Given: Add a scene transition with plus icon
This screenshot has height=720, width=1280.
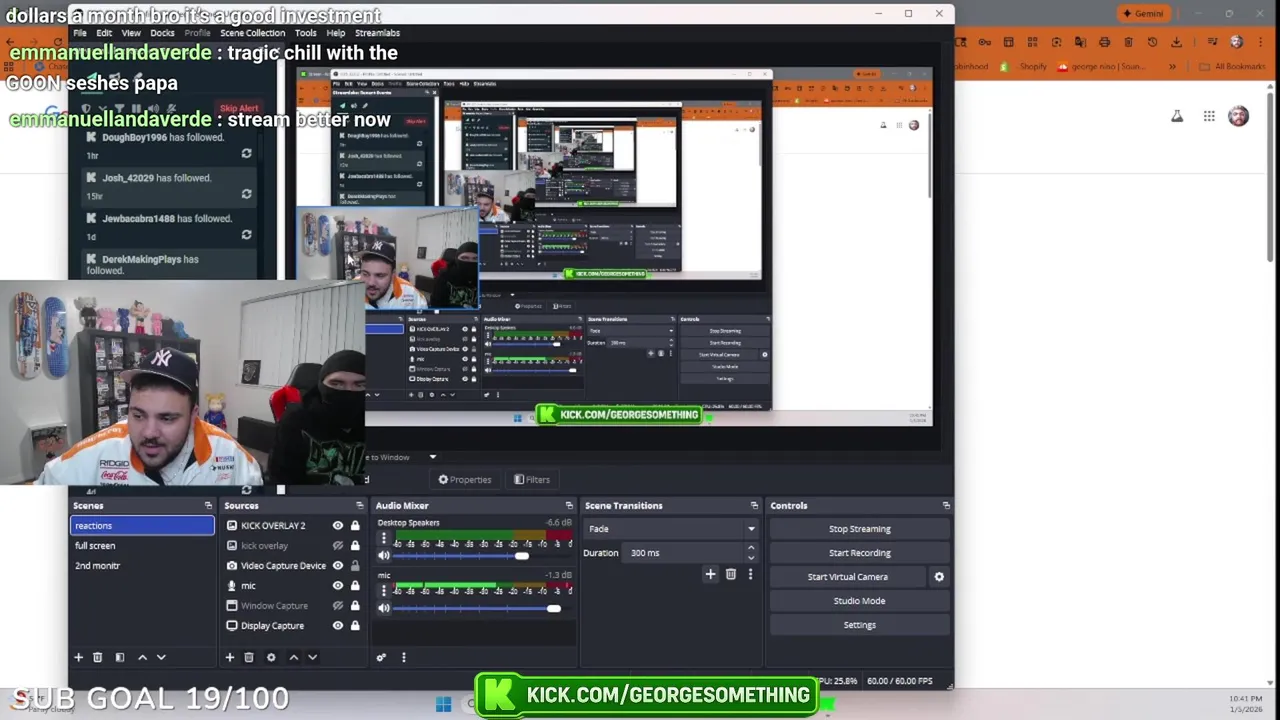Looking at the screenshot, I should [710, 574].
